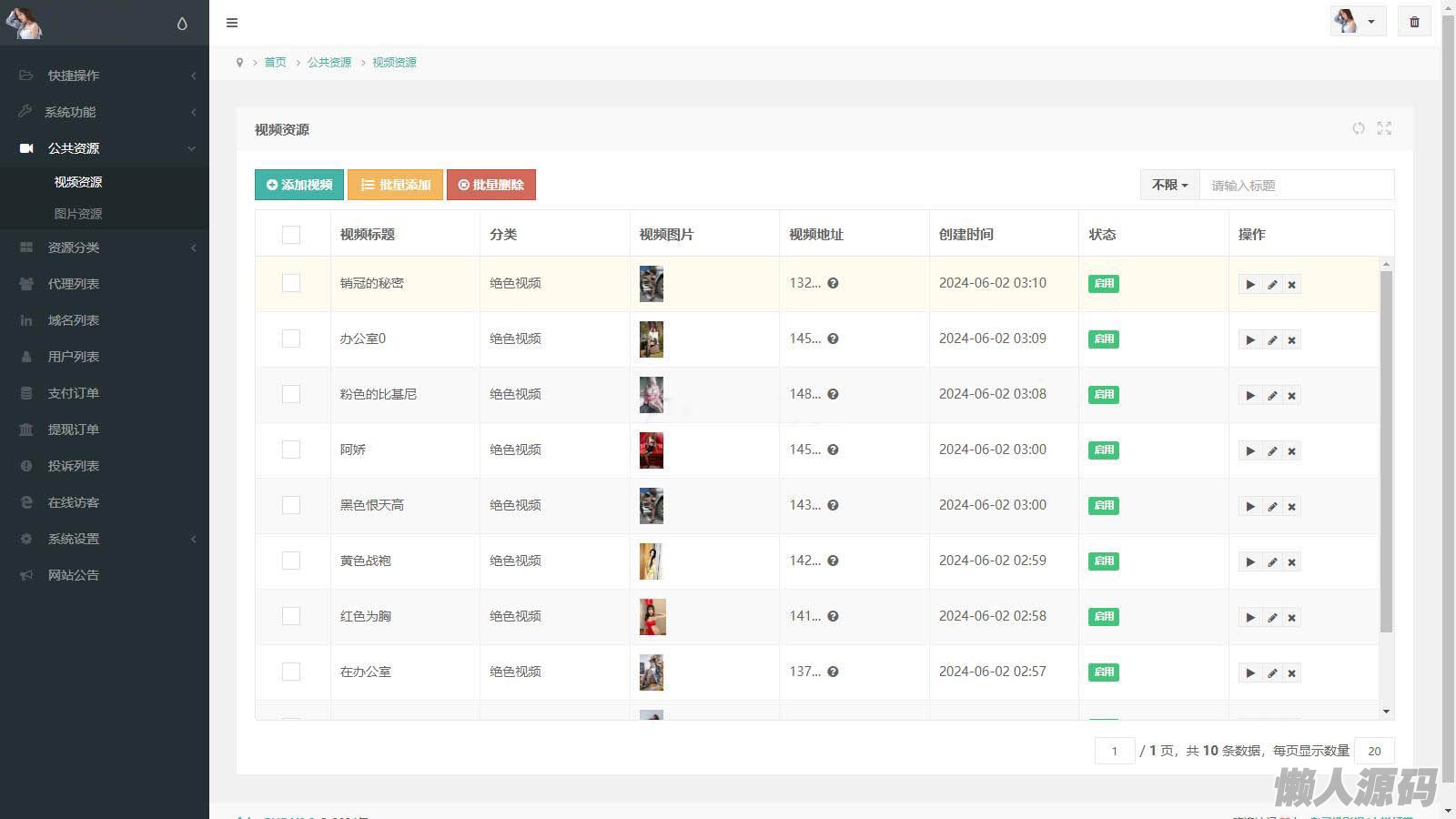Image resolution: width=1456 pixels, height=819 pixels.
Task: Click the 批量删除 button
Action: [x=491, y=185]
